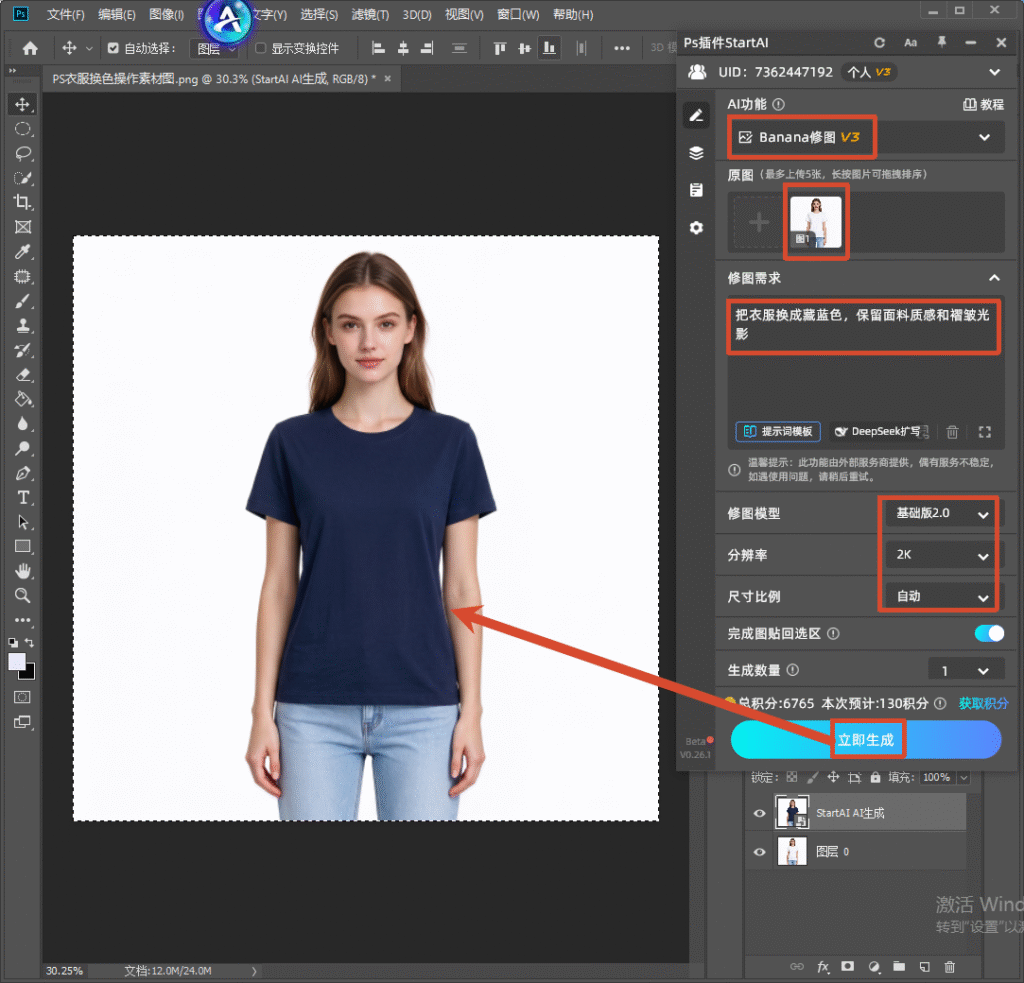Click the 立即生成 button
The height and width of the screenshot is (983, 1024).
tap(866, 740)
